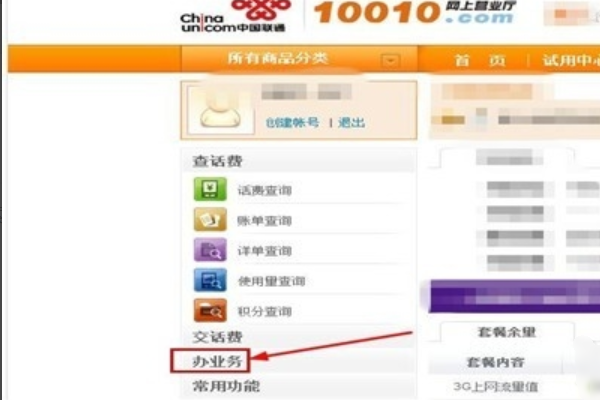Click the green 话费查询 icon
Screen dimensions: 600x400
pos(210,189)
